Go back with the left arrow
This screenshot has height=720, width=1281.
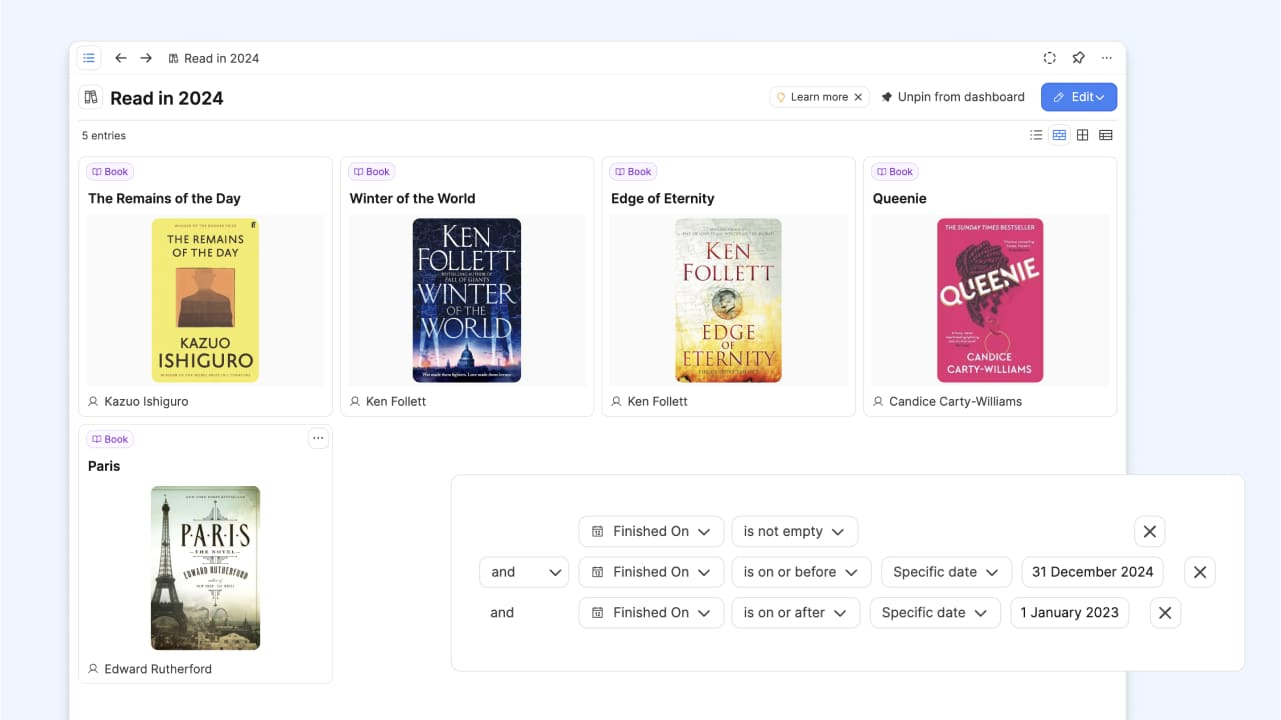pos(120,58)
